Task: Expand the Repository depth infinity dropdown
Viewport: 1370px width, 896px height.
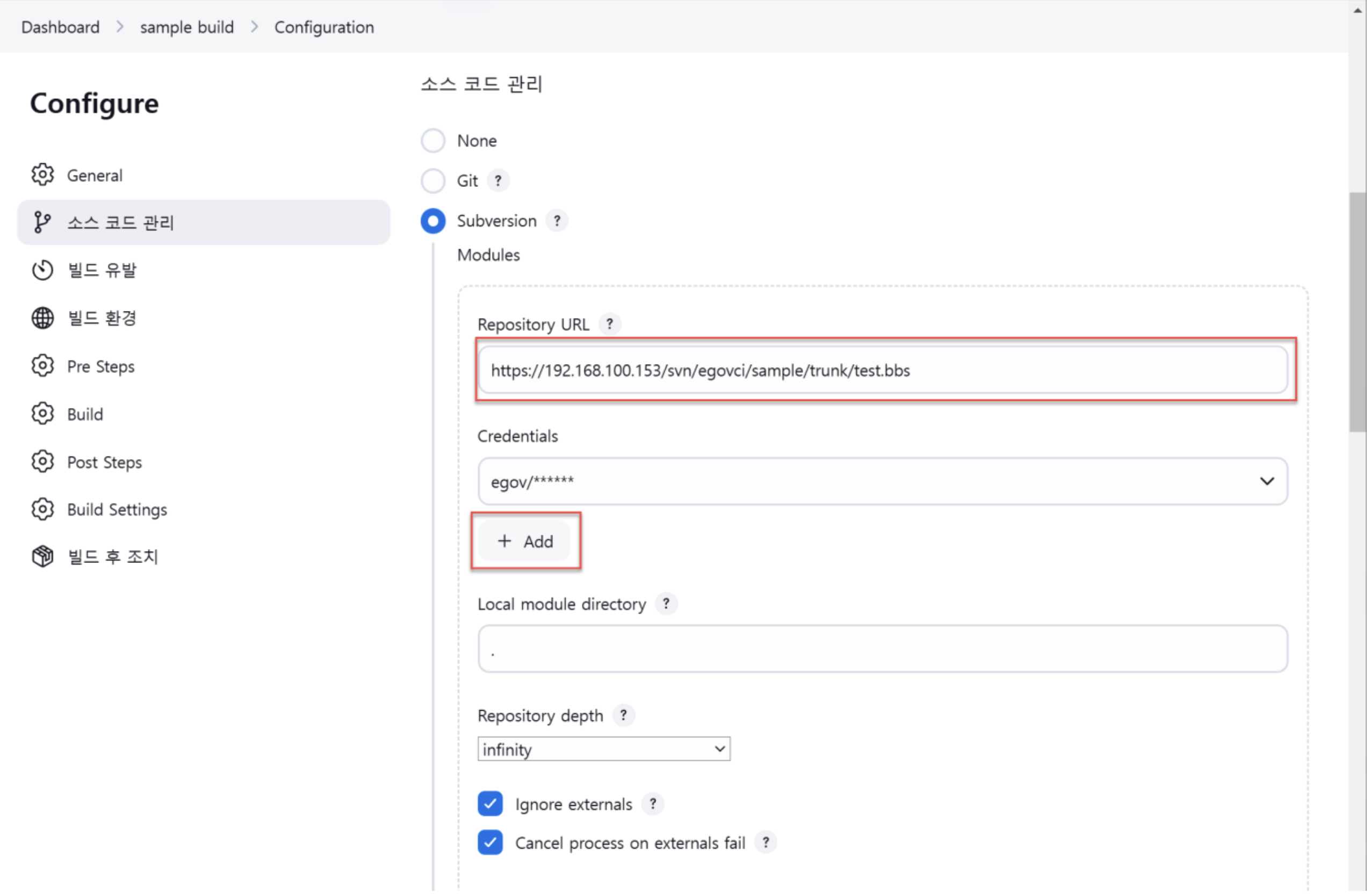Action: point(604,750)
